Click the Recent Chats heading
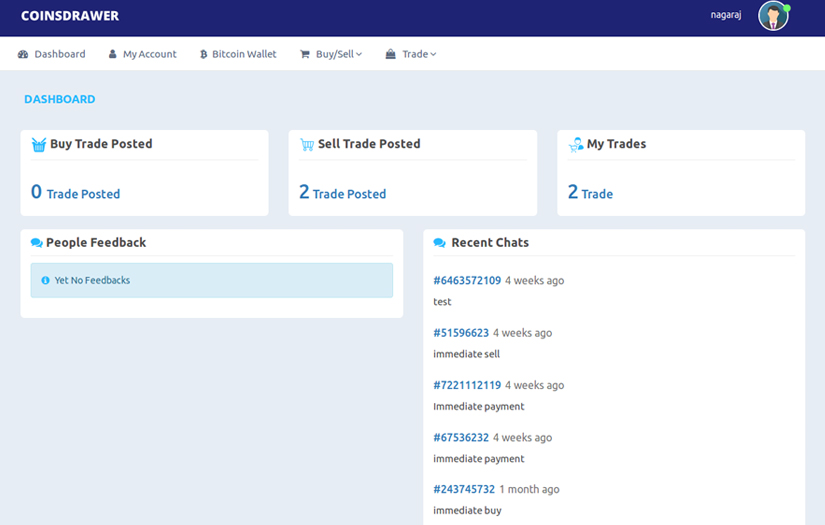Viewport: 825px width, 525px height. pyautogui.click(x=490, y=243)
